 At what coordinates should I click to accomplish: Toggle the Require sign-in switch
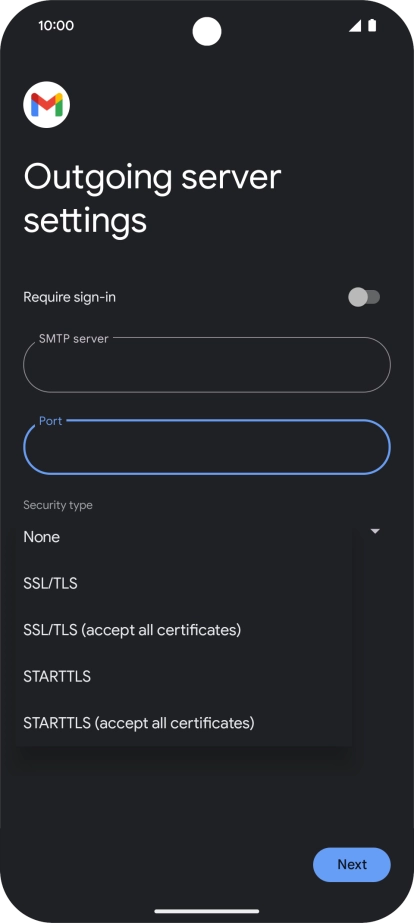(x=364, y=297)
